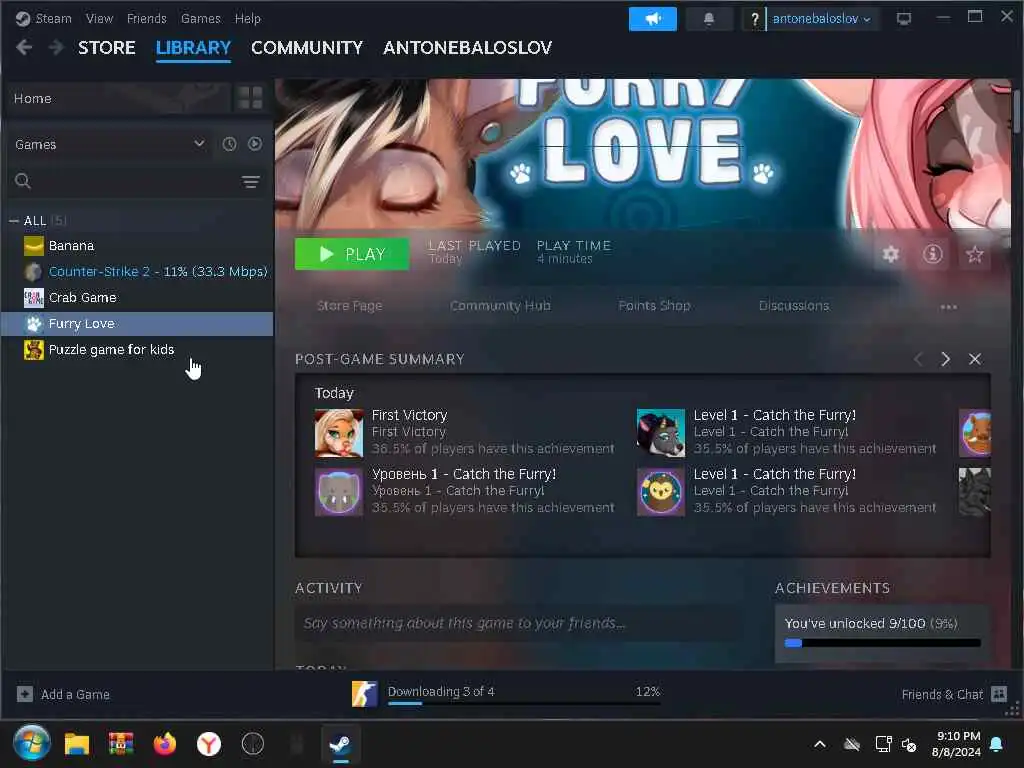
Task: Sort library by recent activity clock icon
Action: point(229,144)
